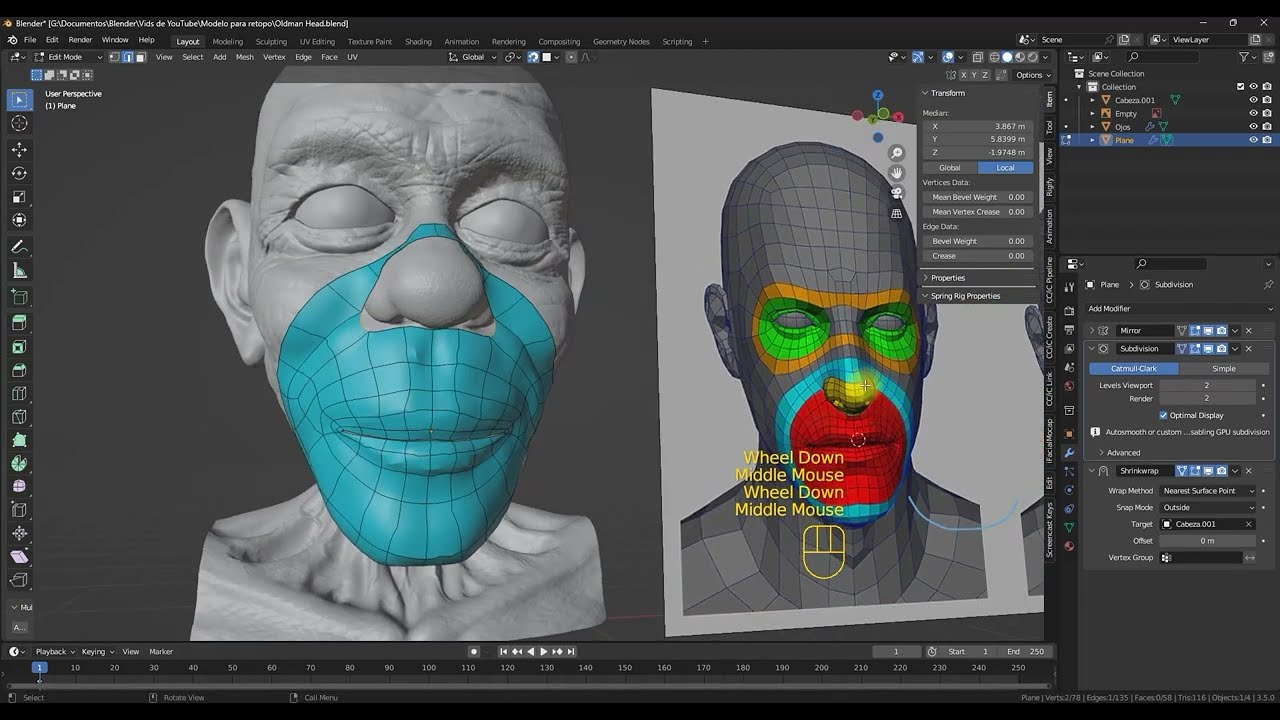Switch to the UV Editing workspace

[x=317, y=42]
